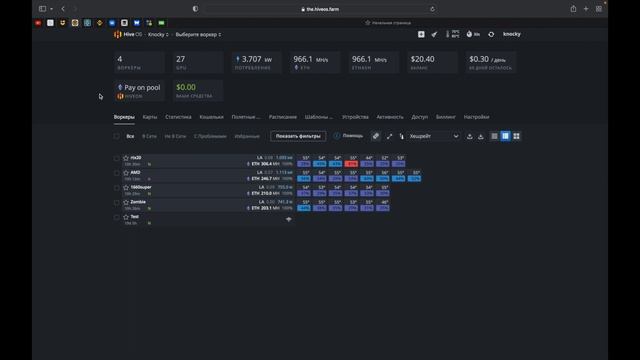Screen dimensions: 640x360
Task: Click the expand arrows icon
Action: (389, 136)
